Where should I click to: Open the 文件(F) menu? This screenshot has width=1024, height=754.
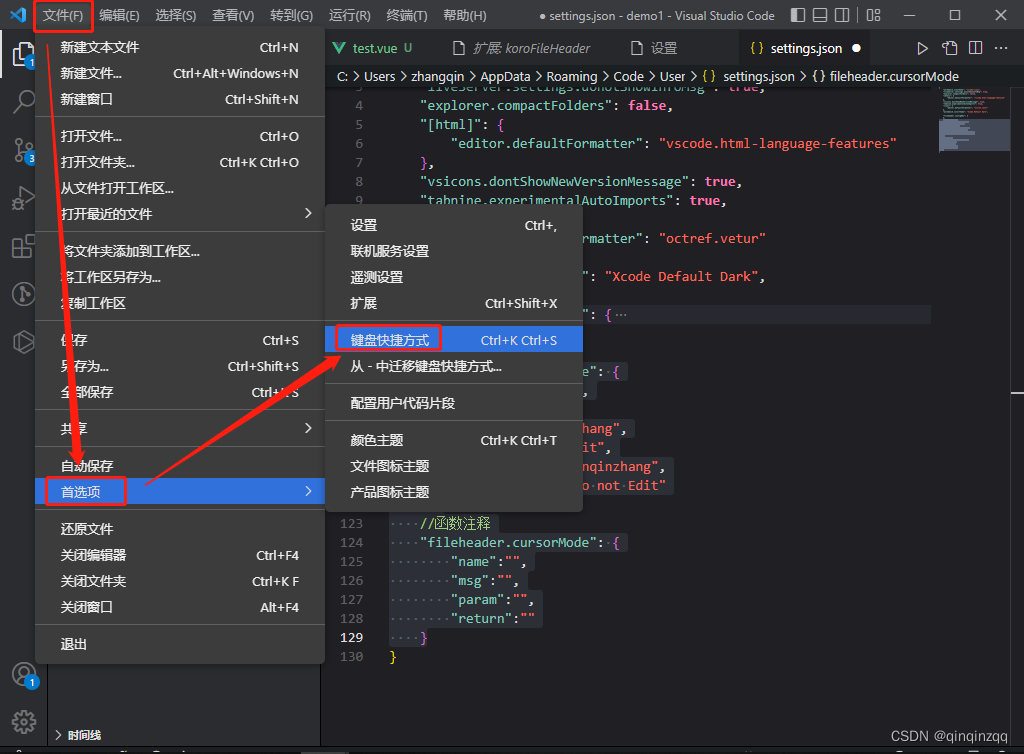[x=63, y=16]
